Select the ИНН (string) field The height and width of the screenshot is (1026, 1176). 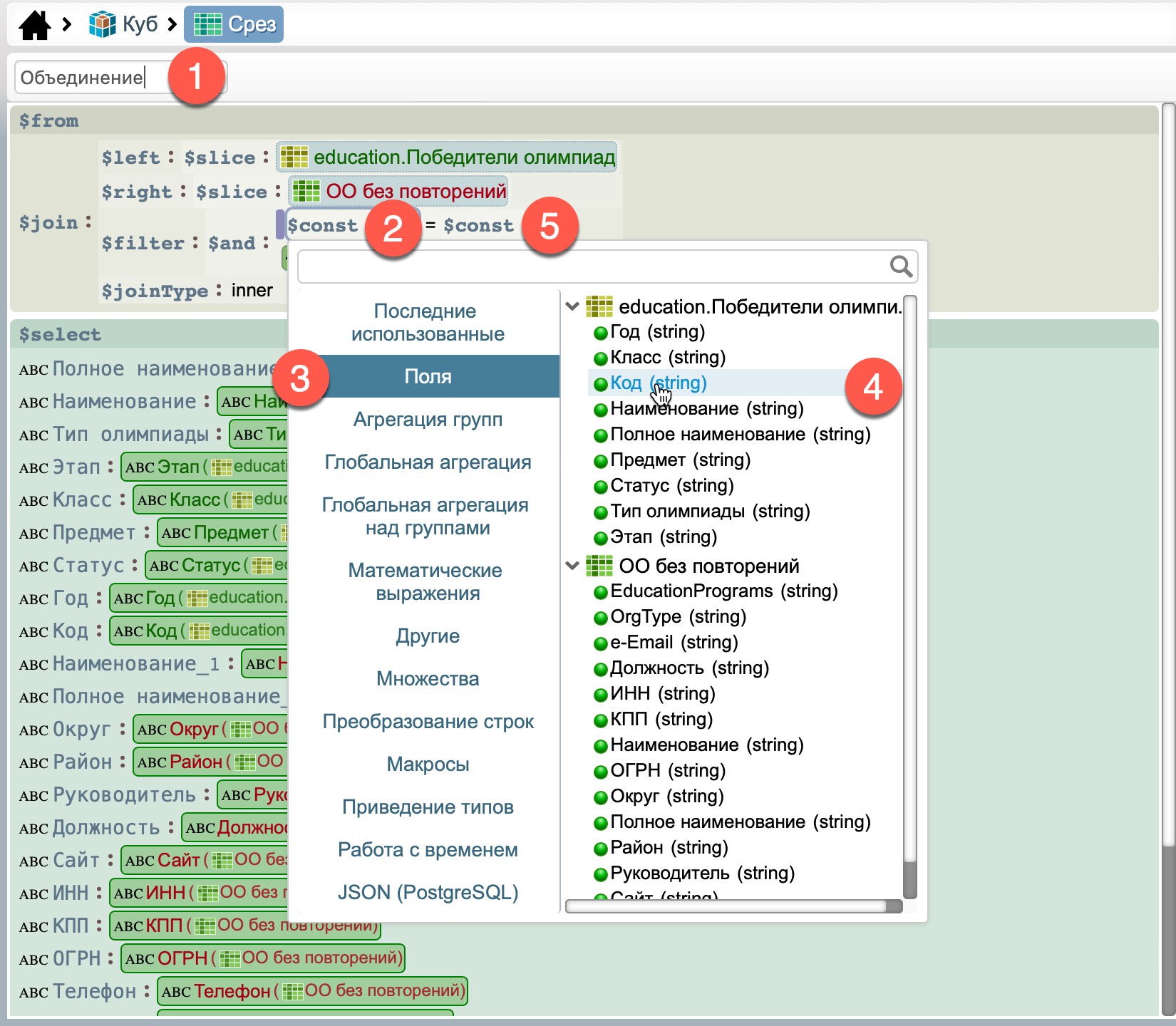point(662,693)
